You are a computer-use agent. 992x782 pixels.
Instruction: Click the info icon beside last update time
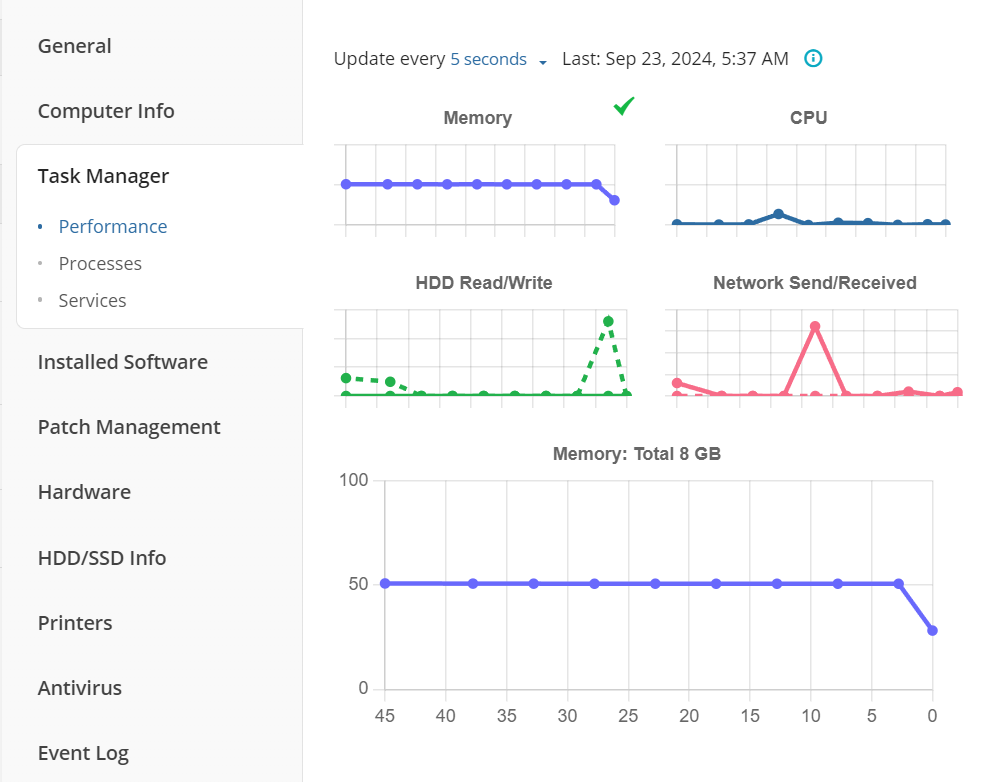(813, 59)
